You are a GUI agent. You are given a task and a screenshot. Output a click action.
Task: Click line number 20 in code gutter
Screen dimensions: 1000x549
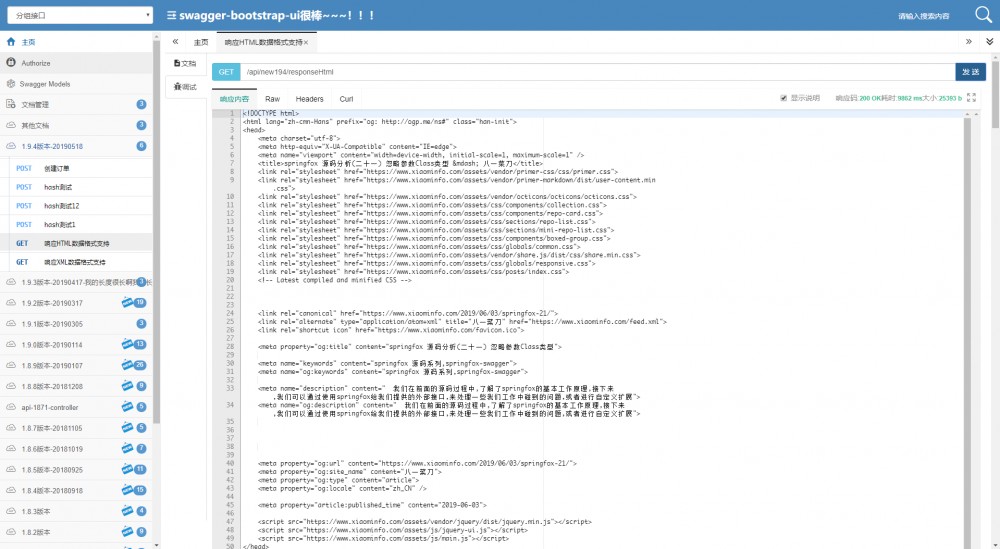[230, 279]
